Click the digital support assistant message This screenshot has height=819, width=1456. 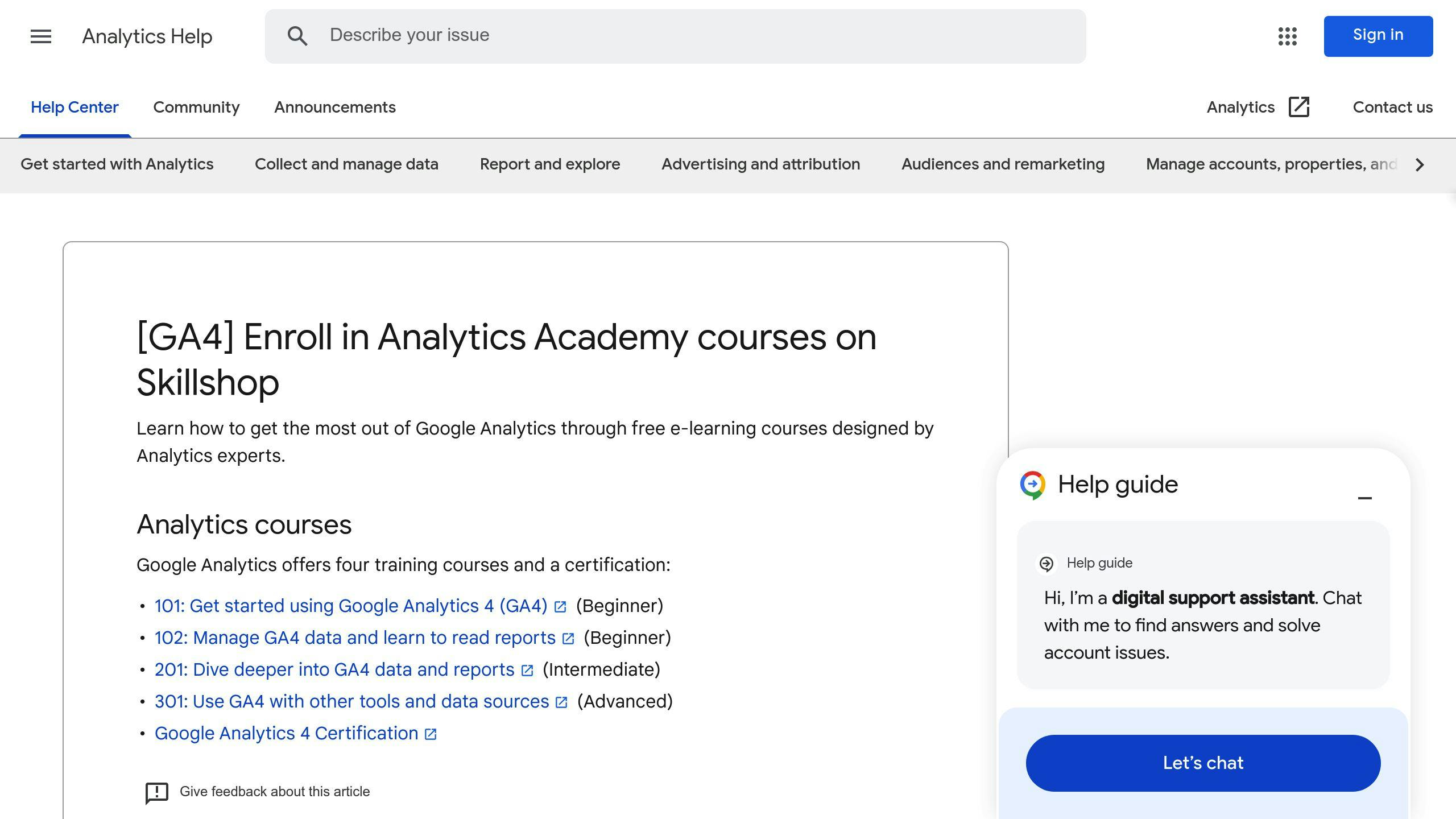point(1203,625)
